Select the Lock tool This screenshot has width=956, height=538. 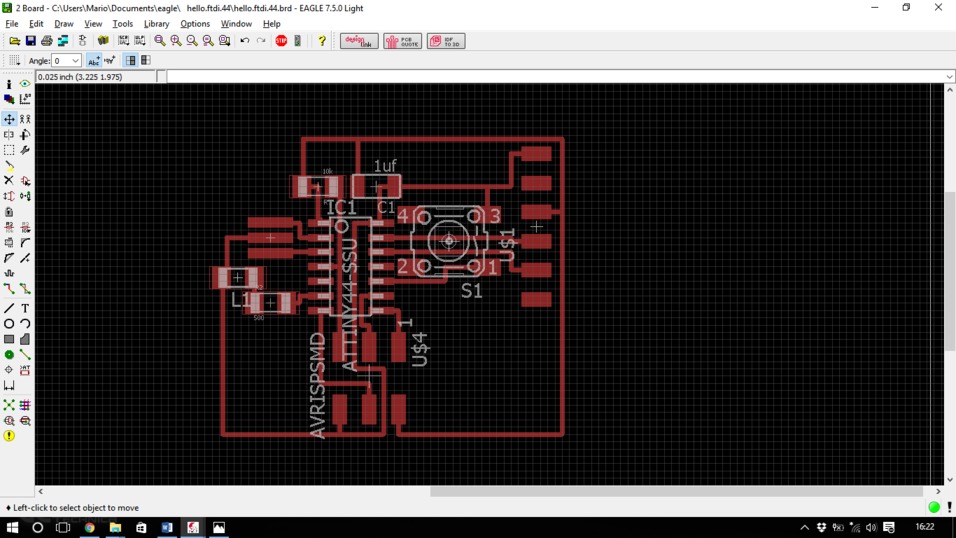tap(9, 212)
